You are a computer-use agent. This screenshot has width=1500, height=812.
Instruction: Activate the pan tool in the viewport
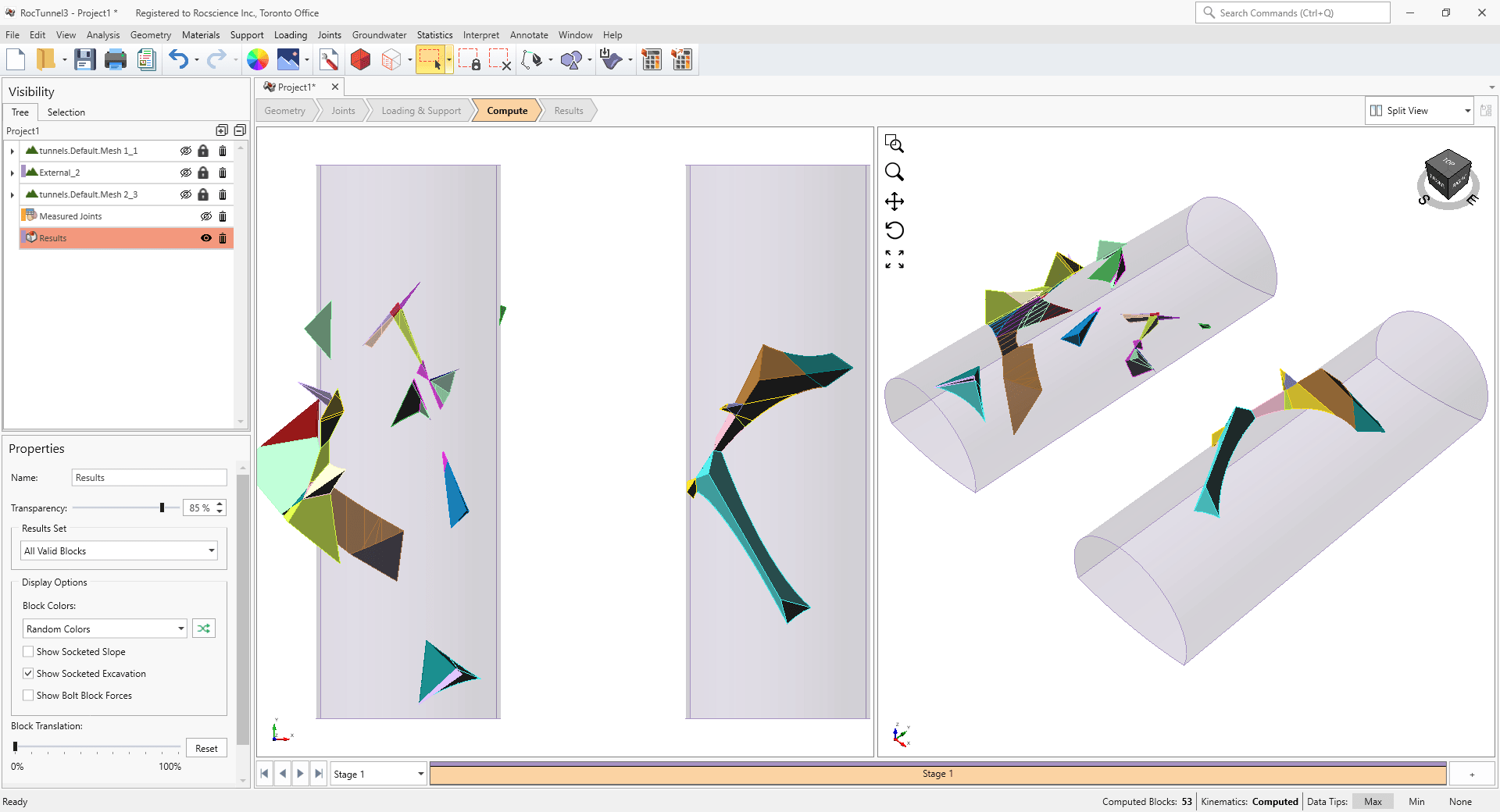click(x=895, y=201)
